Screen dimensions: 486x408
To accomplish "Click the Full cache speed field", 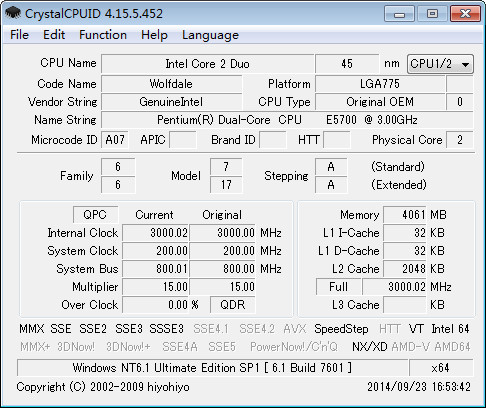I will 338,287.
